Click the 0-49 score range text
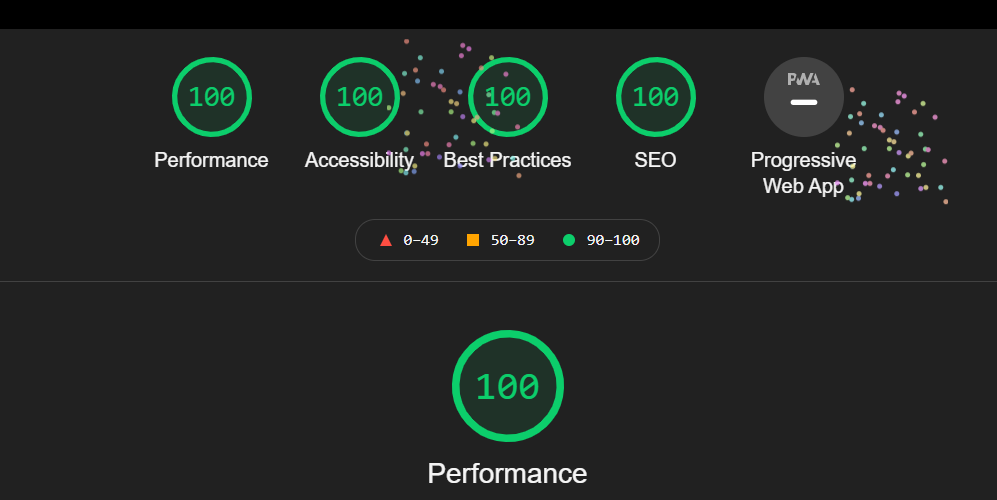Image resolution: width=997 pixels, height=500 pixels. (420, 240)
